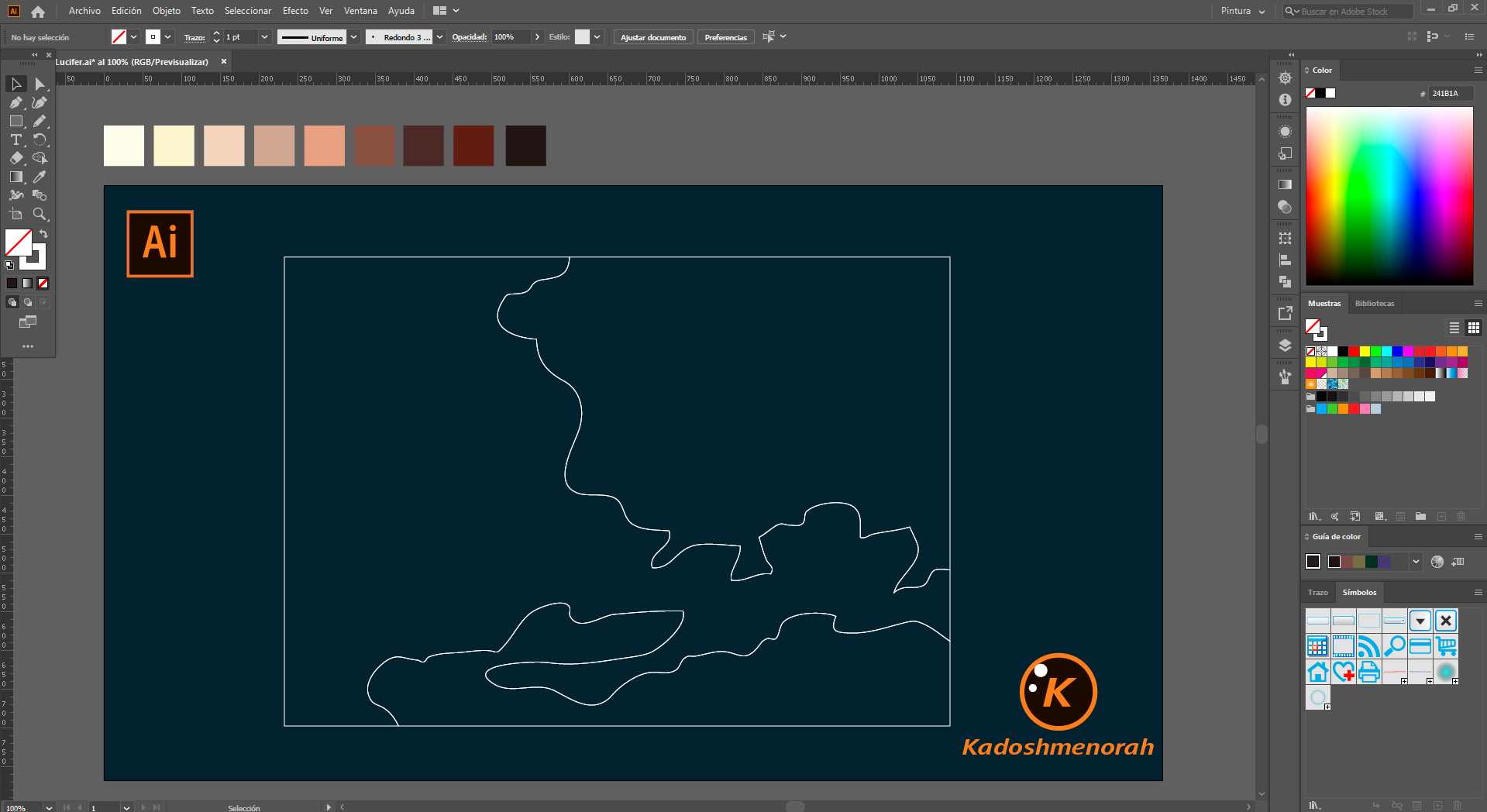The height and width of the screenshot is (812, 1487).
Task: Open Estilo graphic style dropdown
Action: point(597,37)
